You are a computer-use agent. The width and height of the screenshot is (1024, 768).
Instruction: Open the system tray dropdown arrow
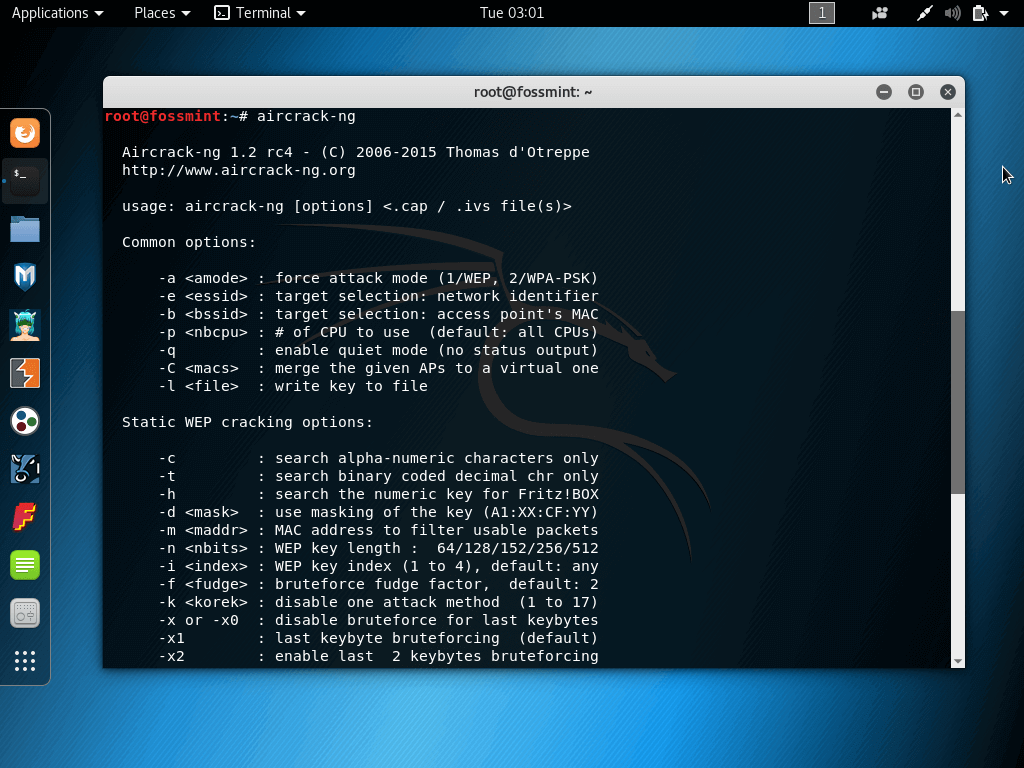coord(1006,13)
